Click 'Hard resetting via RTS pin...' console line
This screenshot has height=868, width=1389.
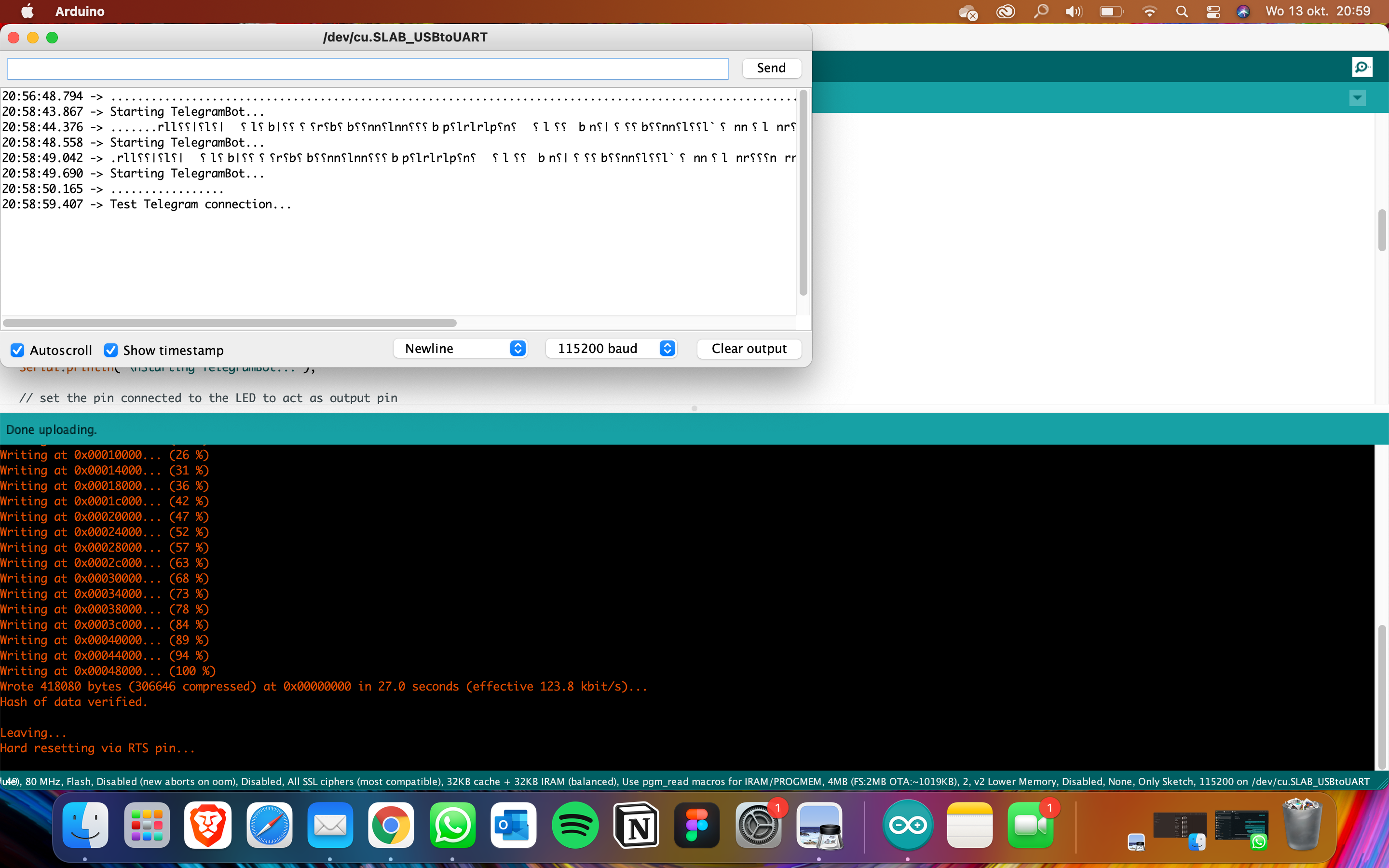coord(97,748)
